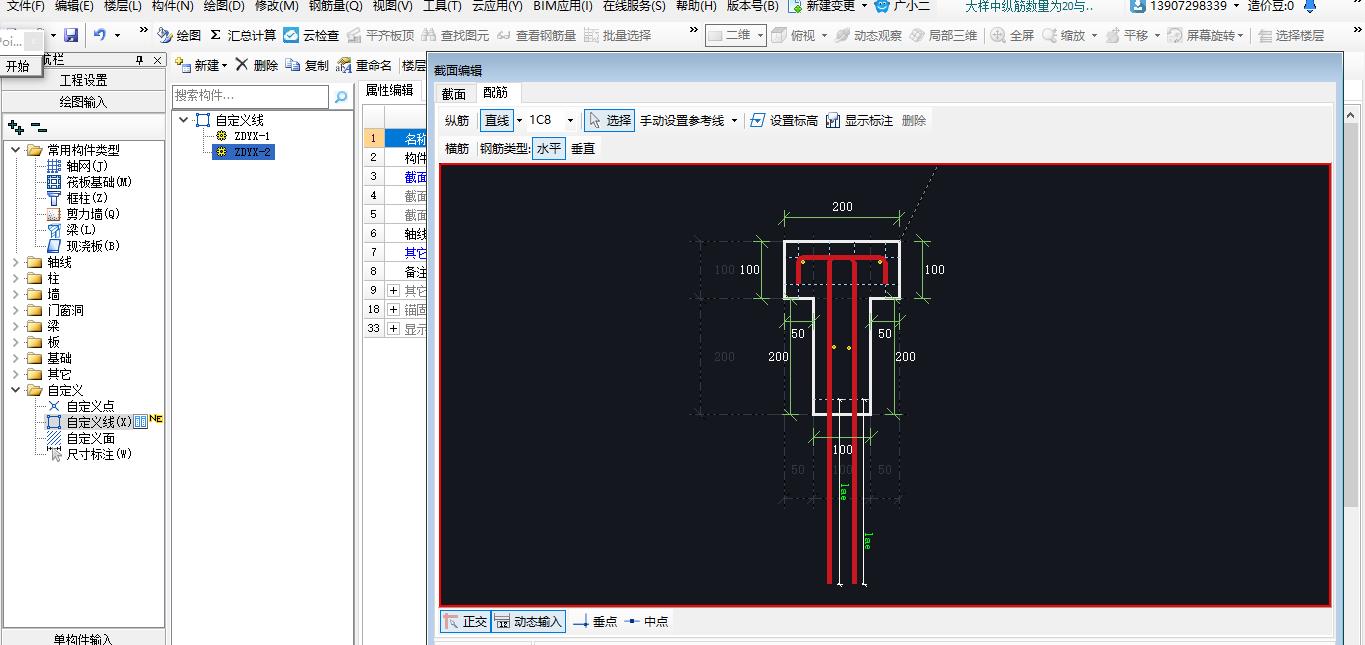Click the collapse-all minus icon

point(38,128)
